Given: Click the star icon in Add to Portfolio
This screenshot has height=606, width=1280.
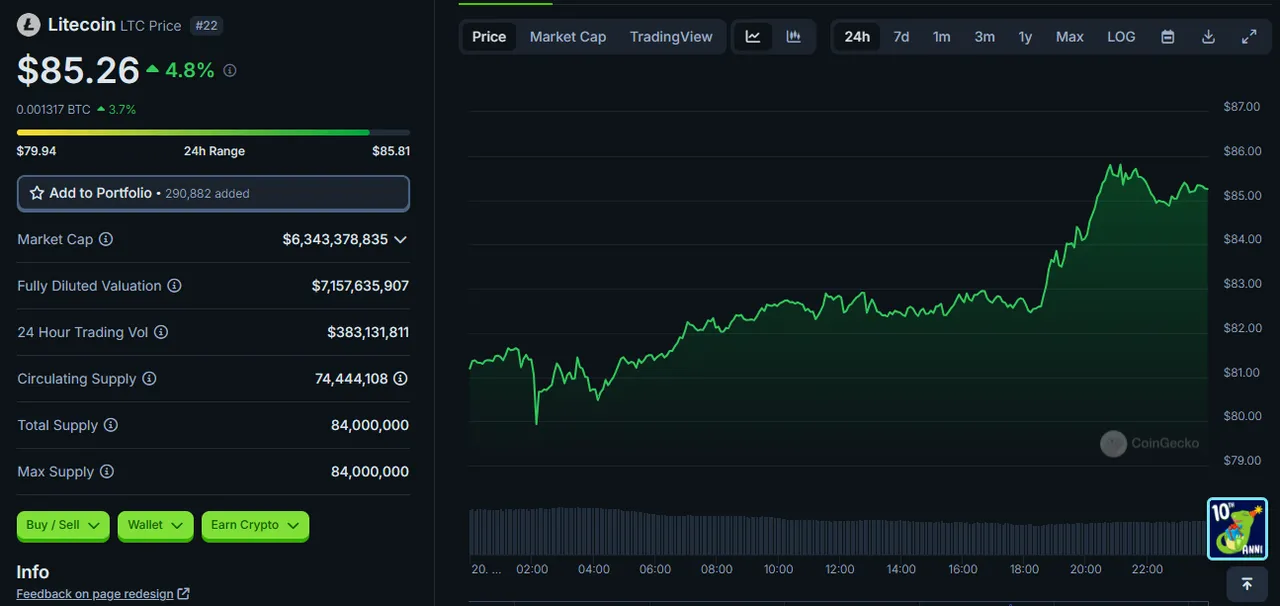Looking at the screenshot, I should pos(37,193).
